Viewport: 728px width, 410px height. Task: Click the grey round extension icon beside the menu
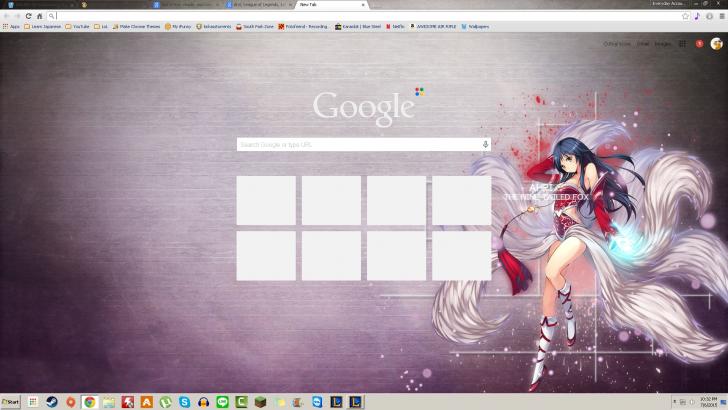[x=709, y=16]
